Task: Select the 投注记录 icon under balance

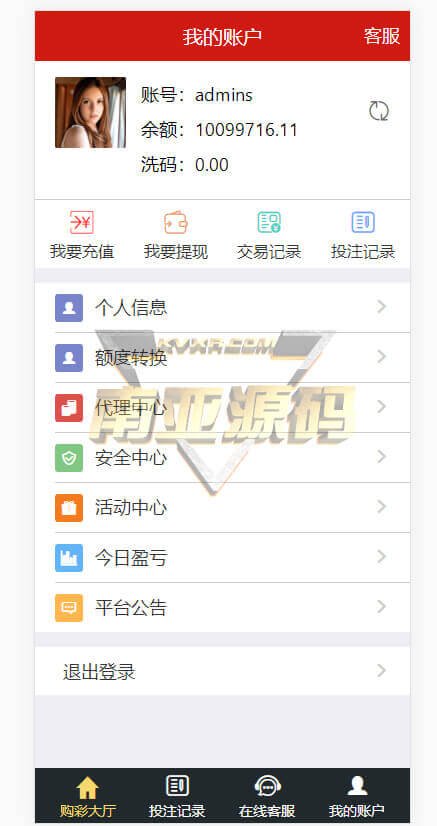Action: (x=363, y=222)
